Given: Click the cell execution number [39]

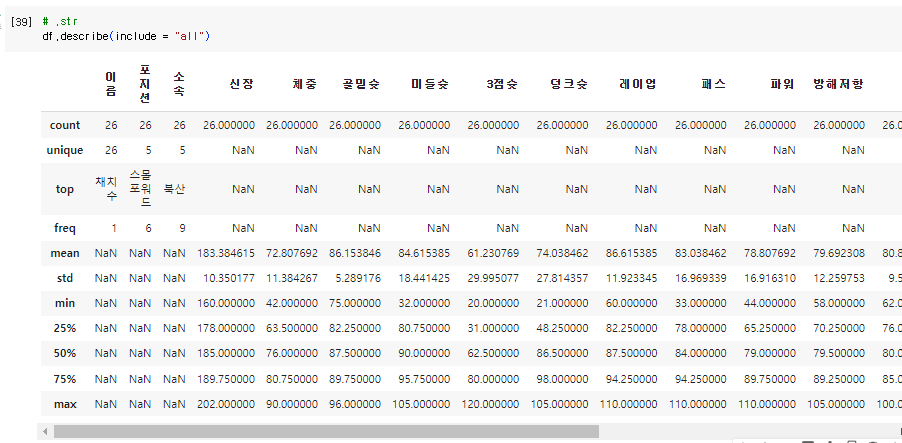Looking at the screenshot, I should (21, 22).
